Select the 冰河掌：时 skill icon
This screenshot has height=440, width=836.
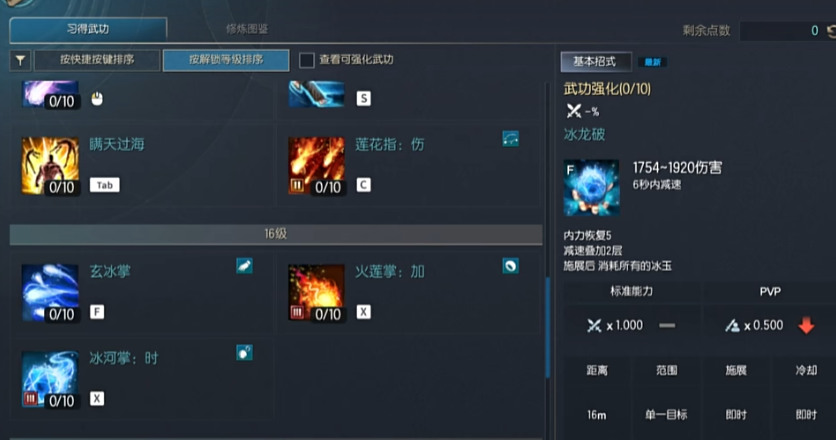pos(50,379)
